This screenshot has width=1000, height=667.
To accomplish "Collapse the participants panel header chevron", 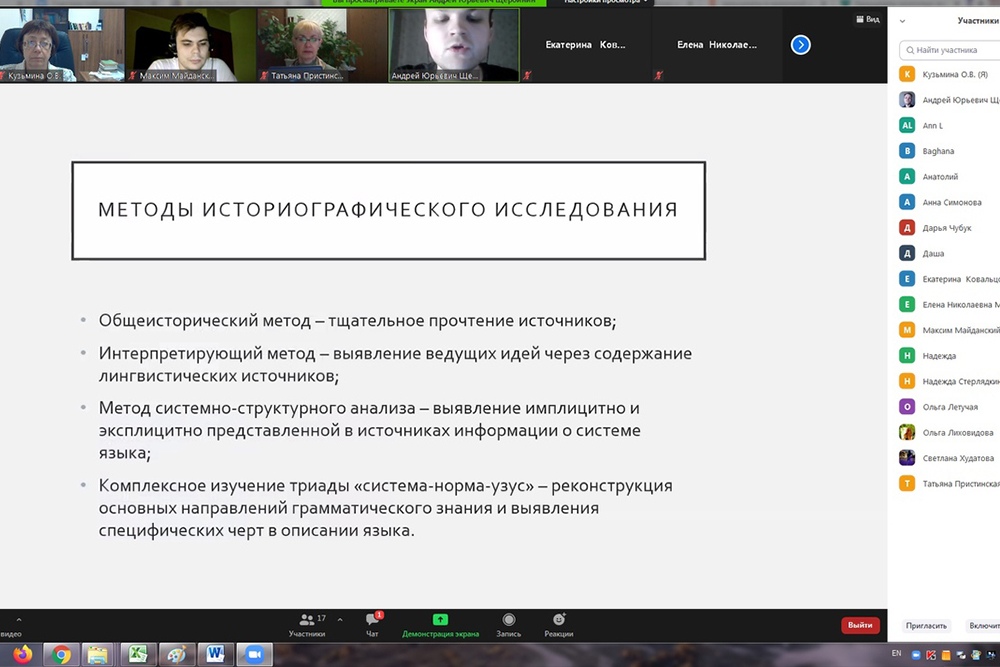I will click(903, 20).
